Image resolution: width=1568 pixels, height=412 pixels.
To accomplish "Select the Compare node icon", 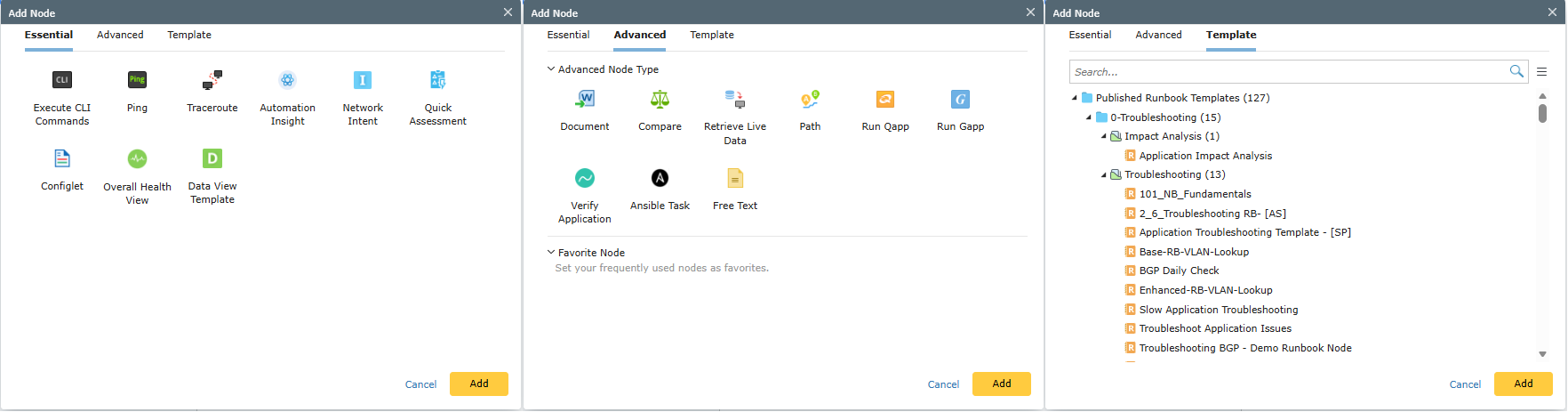I will pyautogui.click(x=660, y=99).
